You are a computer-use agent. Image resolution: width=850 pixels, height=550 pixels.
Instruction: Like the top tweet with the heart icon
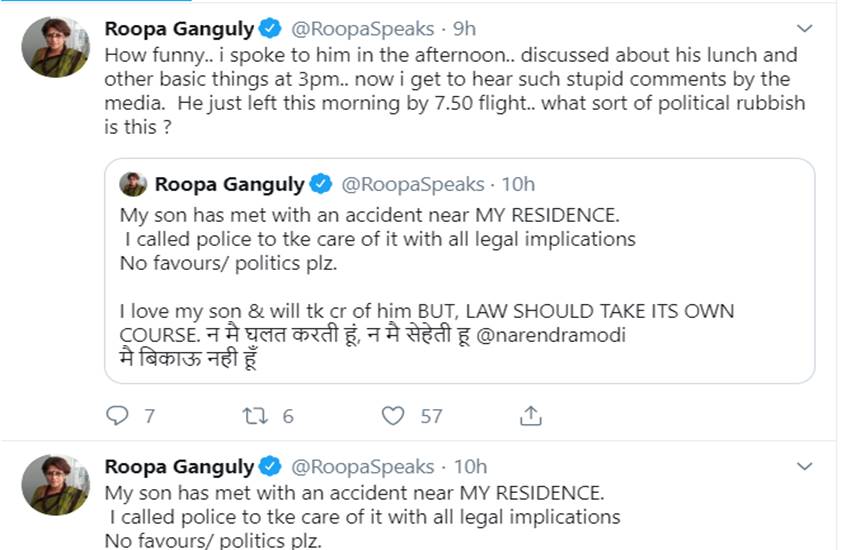[394, 415]
